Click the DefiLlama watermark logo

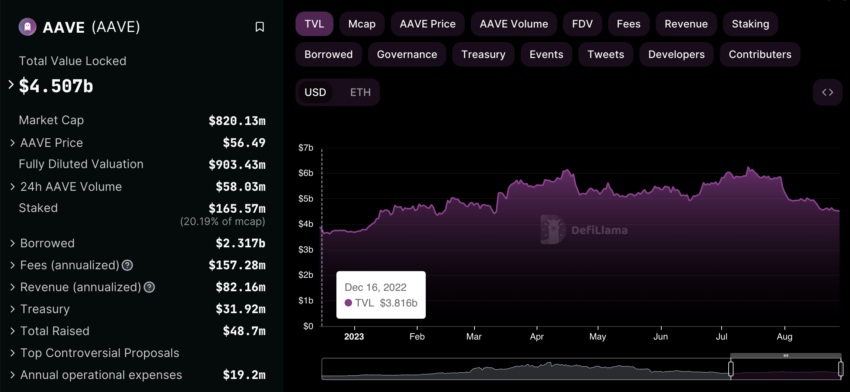(x=584, y=230)
